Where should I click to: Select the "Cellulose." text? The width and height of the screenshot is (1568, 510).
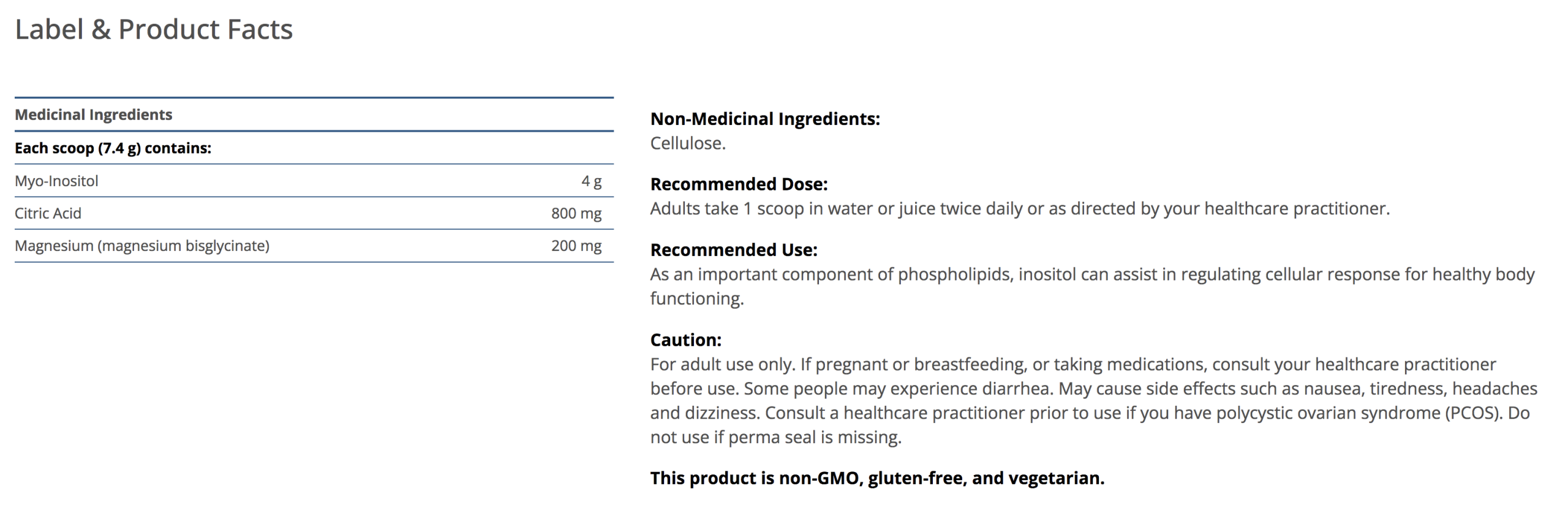click(x=687, y=143)
